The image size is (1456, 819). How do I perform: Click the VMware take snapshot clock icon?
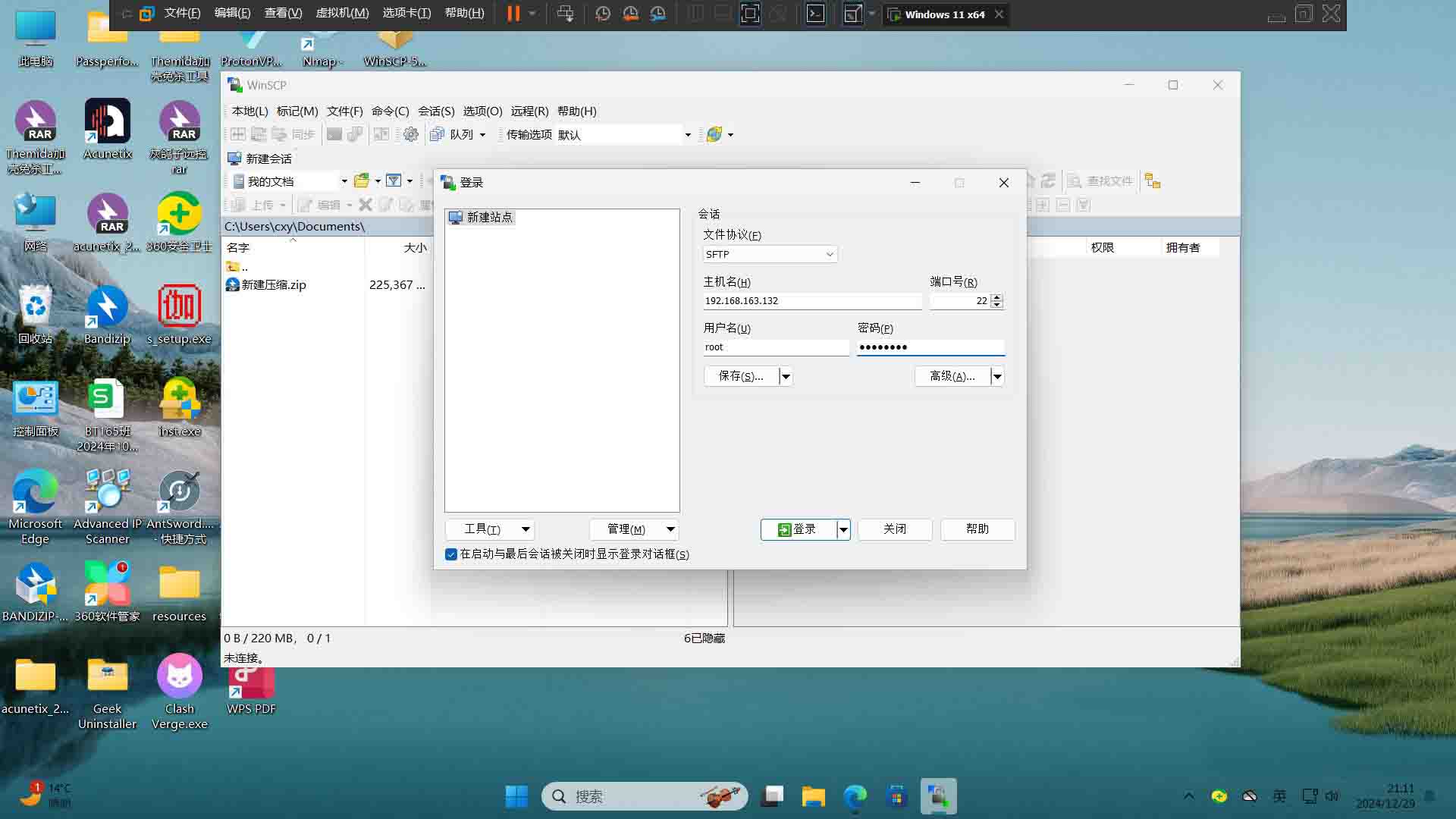pos(603,14)
